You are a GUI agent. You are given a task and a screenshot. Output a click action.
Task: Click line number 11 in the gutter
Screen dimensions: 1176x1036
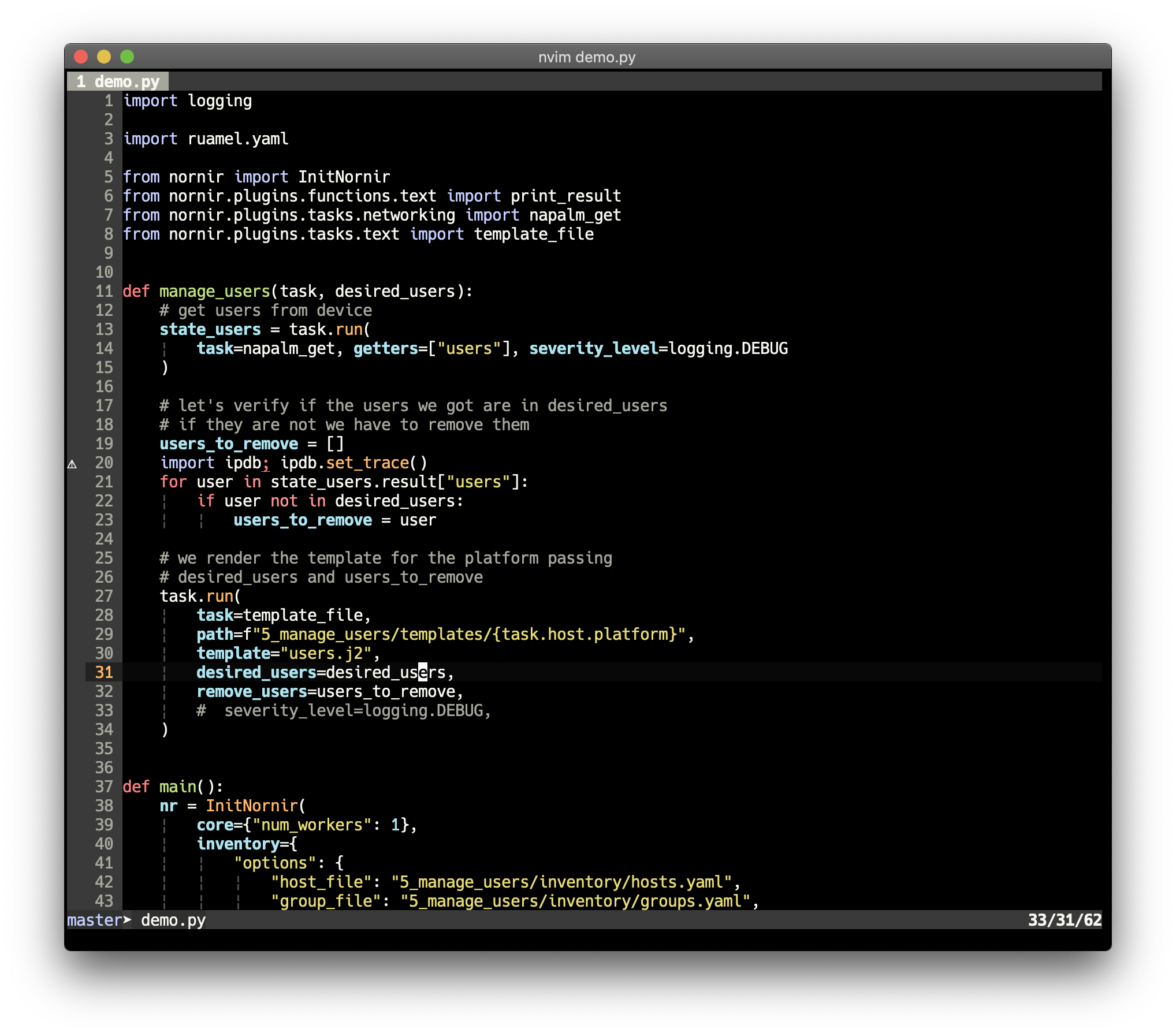[x=104, y=292]
